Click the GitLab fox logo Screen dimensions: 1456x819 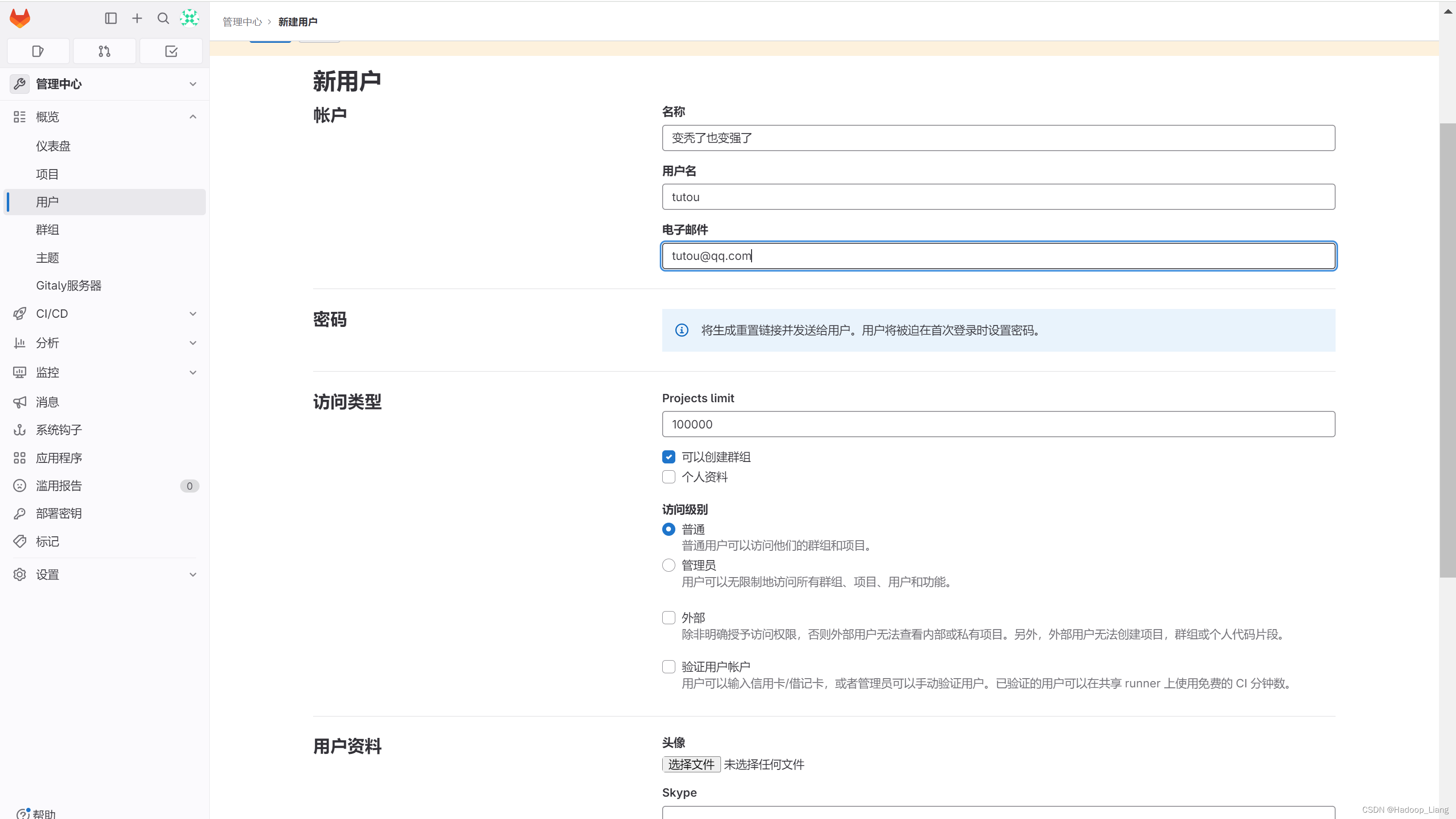tap(20, 18)
